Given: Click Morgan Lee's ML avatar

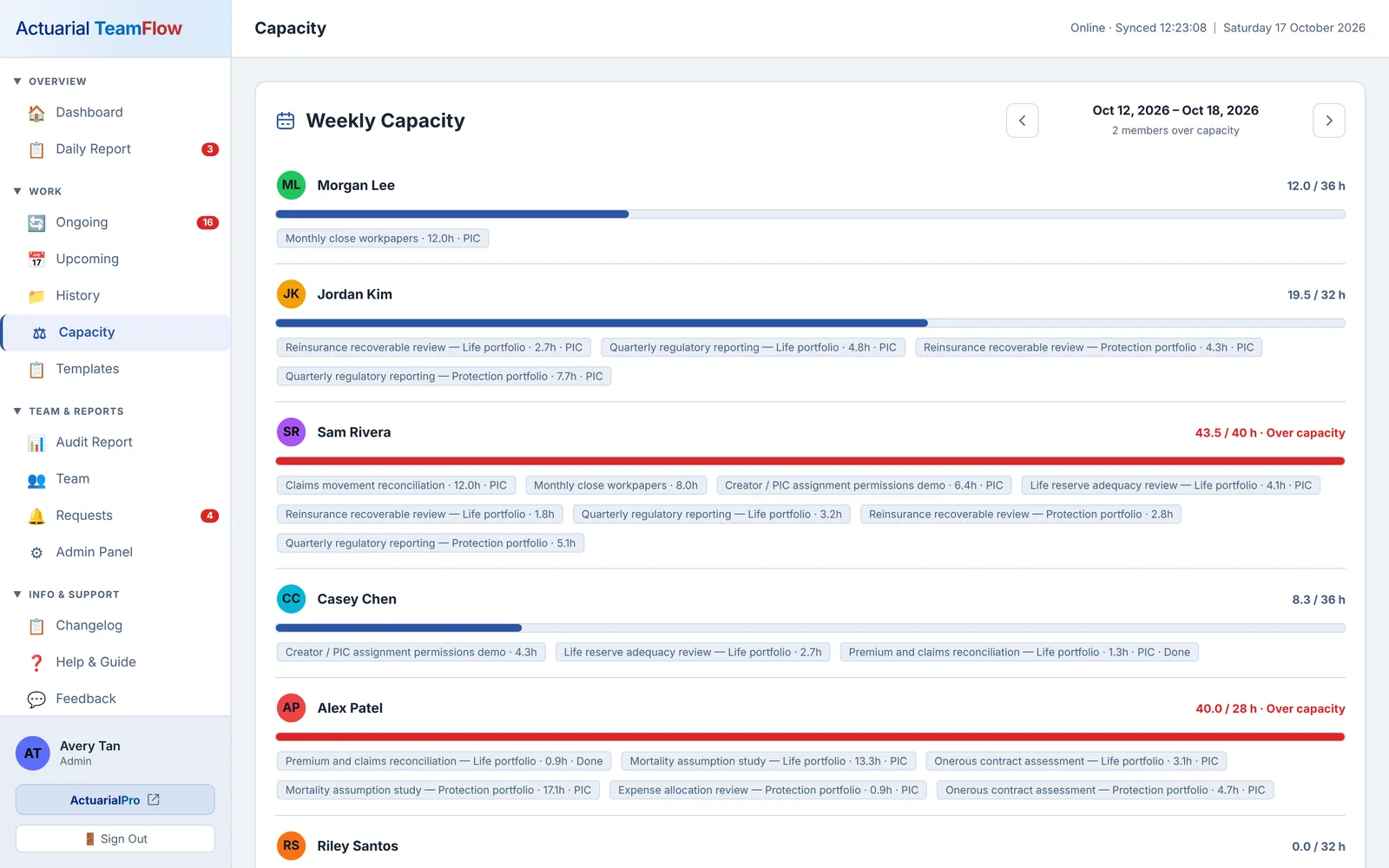Looking at the screenshot, I should point(291,185).
